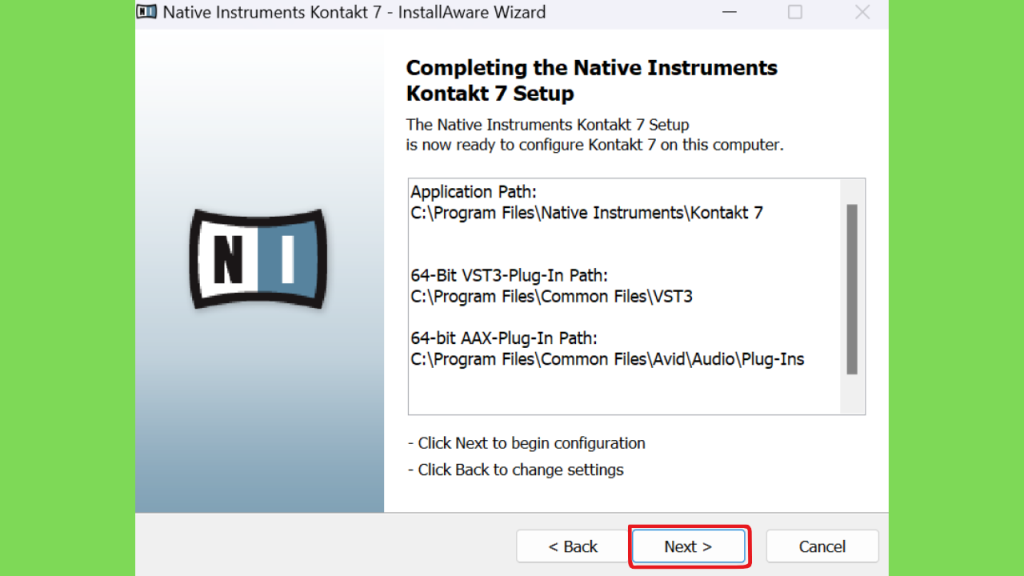The height and width of the screenshot is (576, 1024).
Task: Close the Kontakt 7 installer window
Action: pos(862,12)
